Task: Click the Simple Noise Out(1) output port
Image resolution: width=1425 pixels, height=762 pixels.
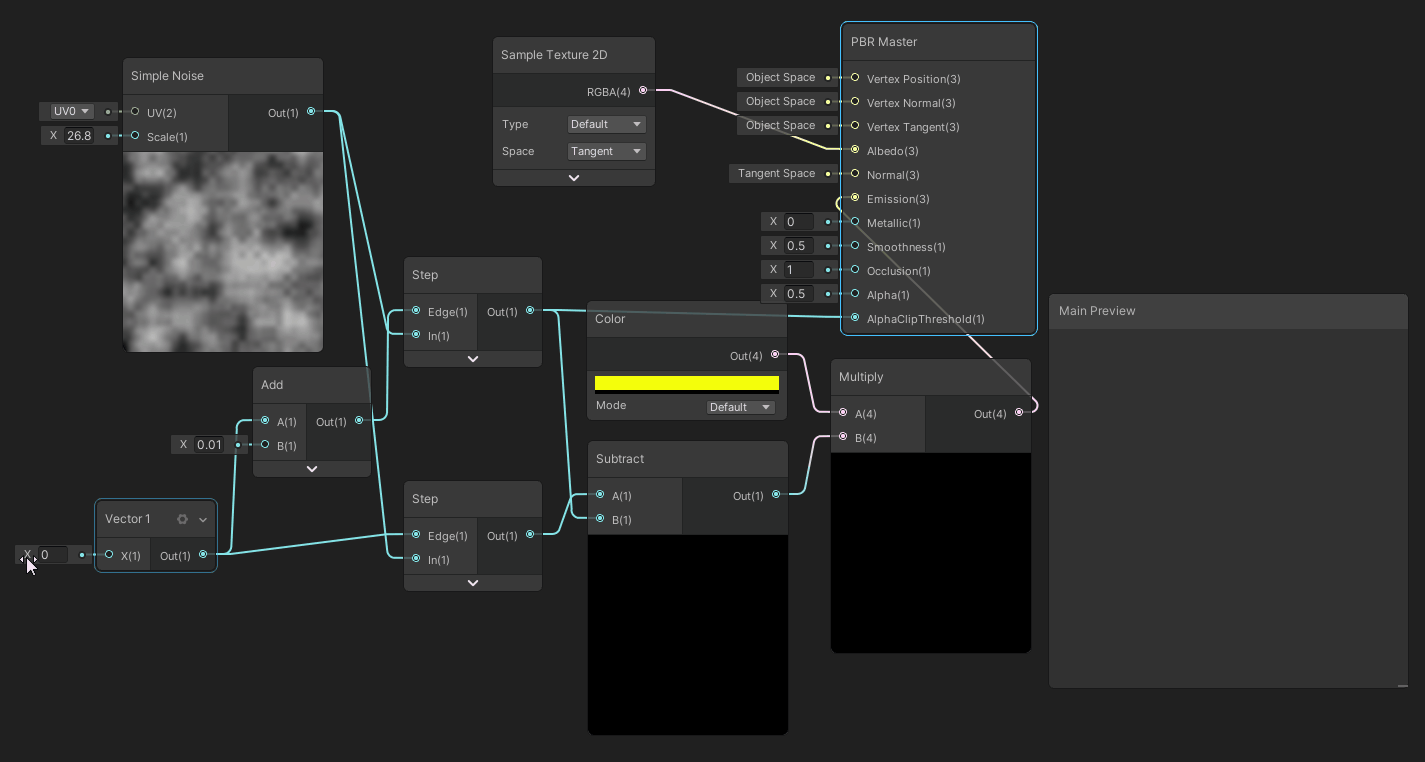Action: pyautogui.click(x=311, y=112)
